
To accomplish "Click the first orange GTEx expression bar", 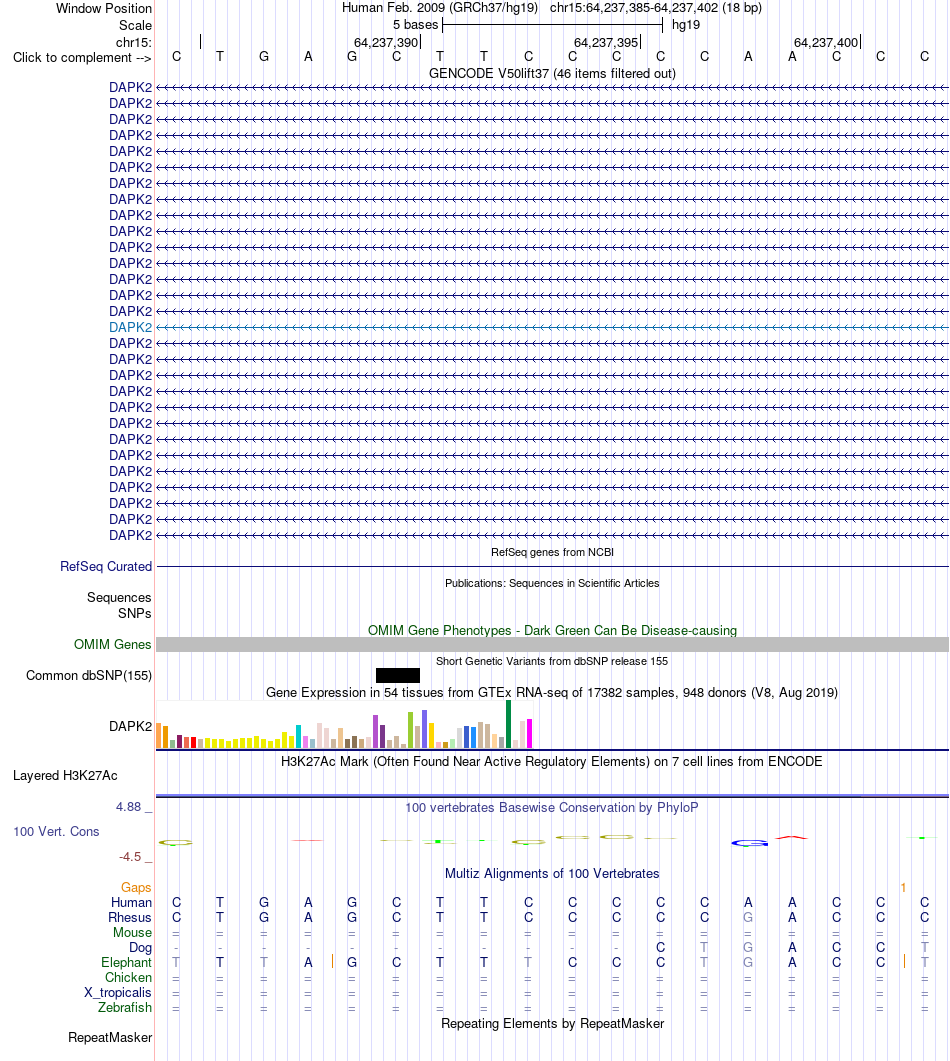I will pos(159,736).
